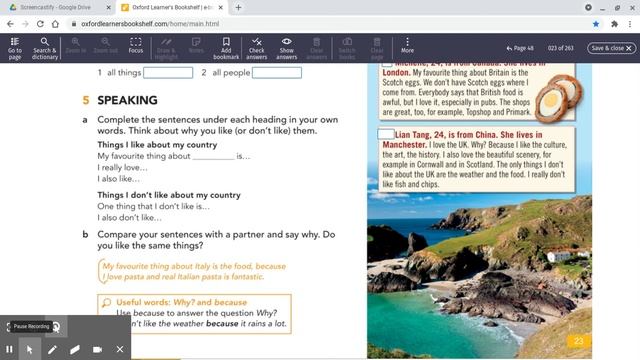Viewport: 640px width, 360px height.
Task: Click the Zoom in tool
Action: point(76,45)
